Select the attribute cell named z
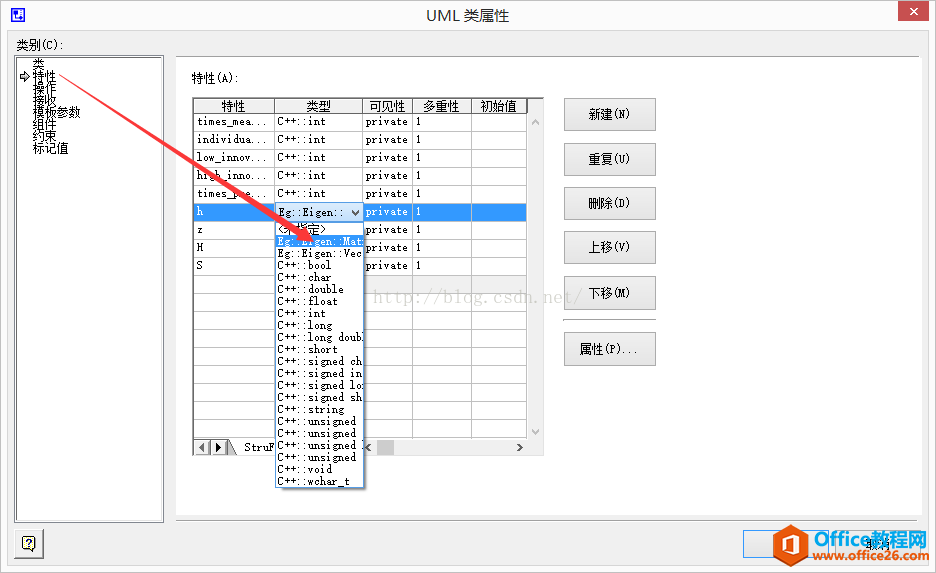 click(x=233, y=230)
